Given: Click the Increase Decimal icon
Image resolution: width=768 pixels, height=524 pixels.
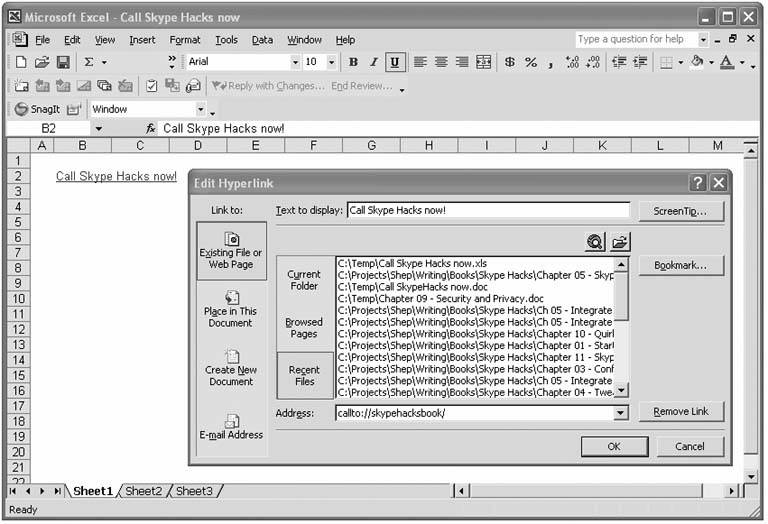Looking at the screenshot, I should pyautogui.click(x=572, y=62).
